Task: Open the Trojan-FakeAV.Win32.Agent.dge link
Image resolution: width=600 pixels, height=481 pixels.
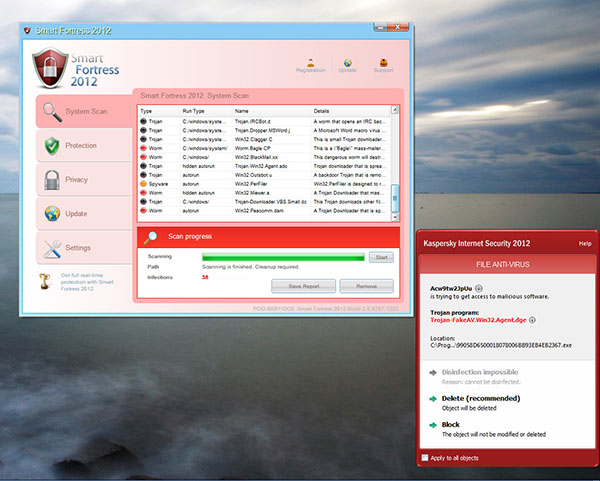Action: (x=478, y=320)
